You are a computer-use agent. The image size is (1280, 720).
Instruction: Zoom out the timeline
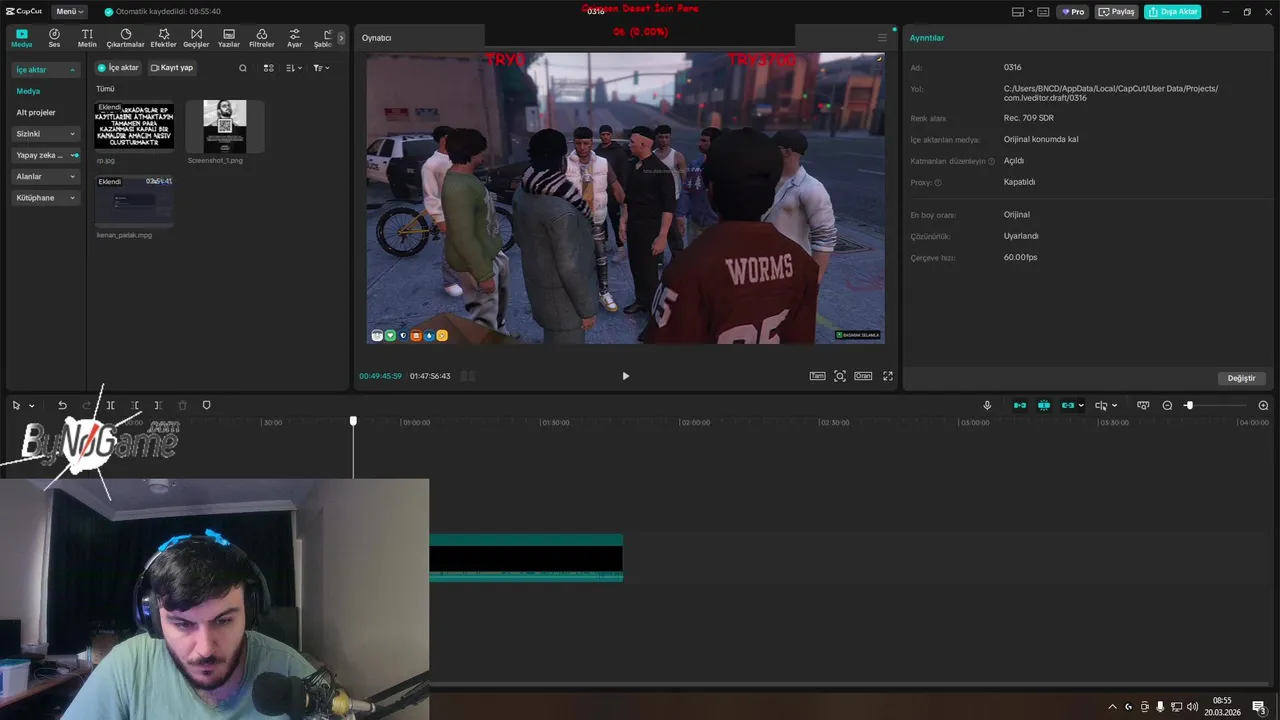[x=1167, y=405]
